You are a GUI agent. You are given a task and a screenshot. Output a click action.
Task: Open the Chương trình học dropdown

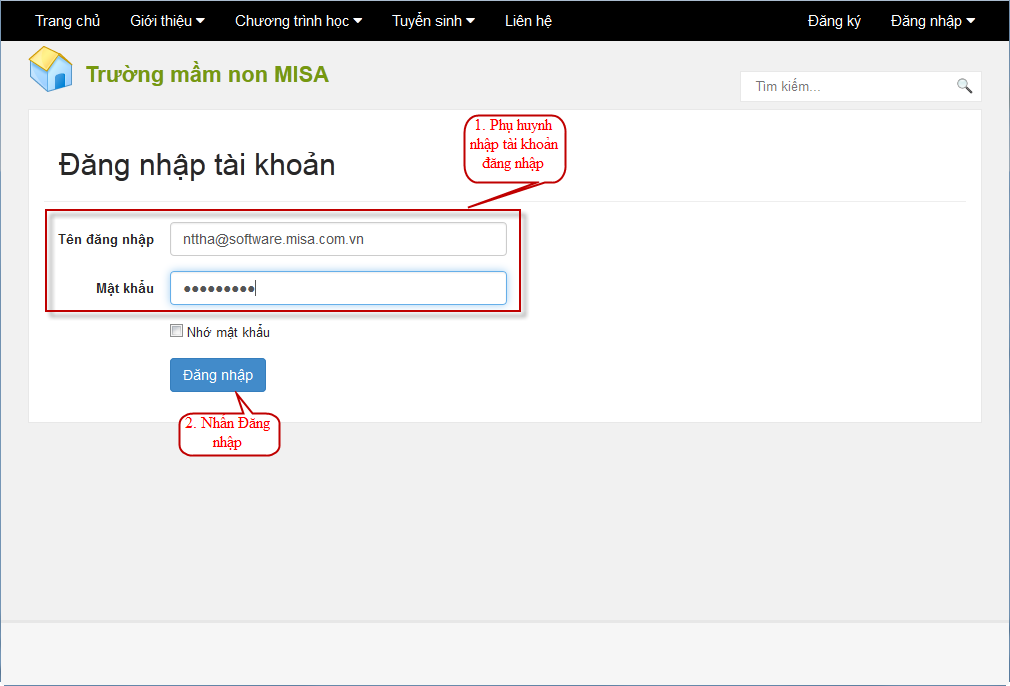tap(298, 21)
